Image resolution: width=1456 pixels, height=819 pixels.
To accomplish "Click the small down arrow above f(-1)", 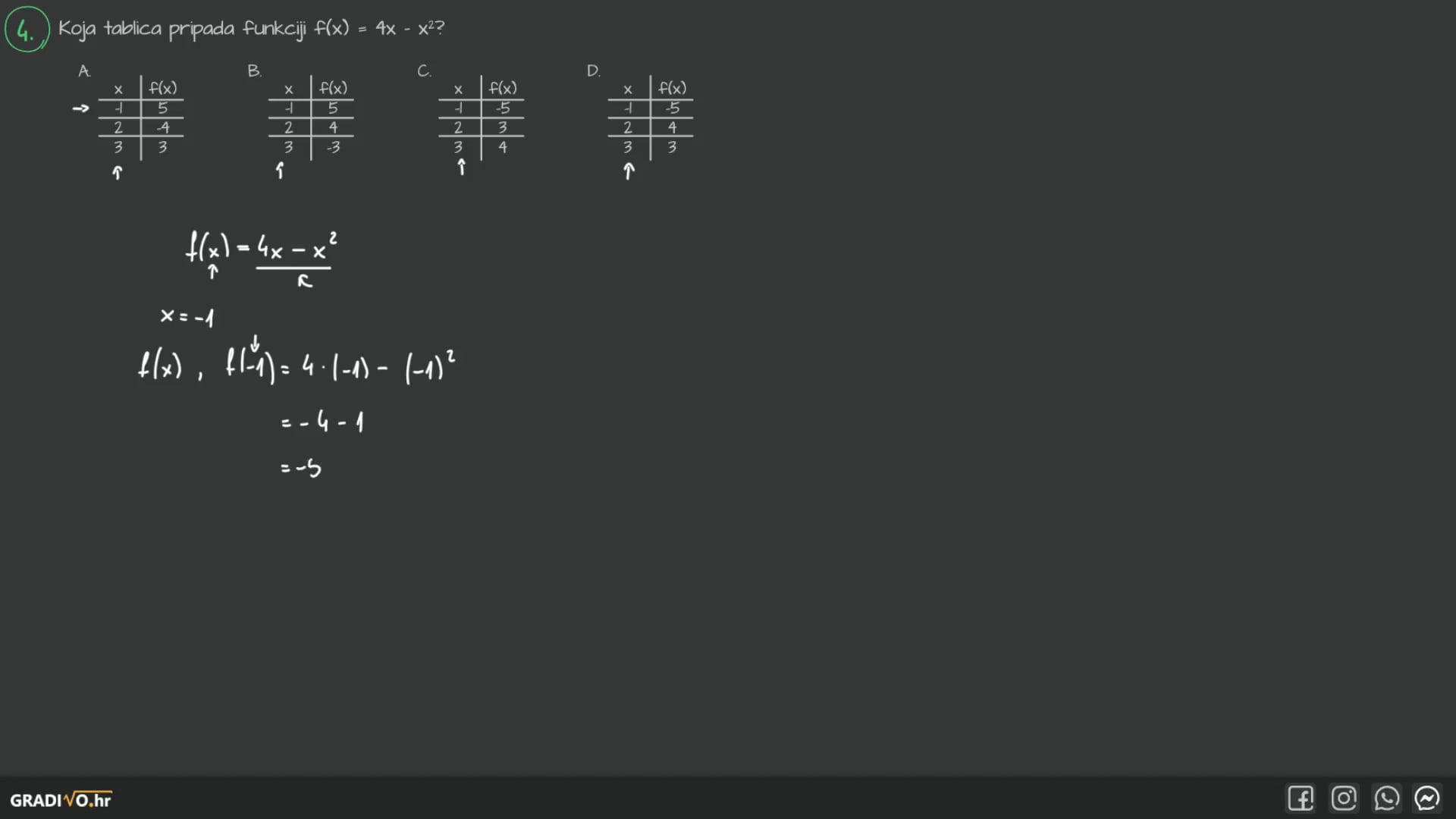I will [255, 344].
